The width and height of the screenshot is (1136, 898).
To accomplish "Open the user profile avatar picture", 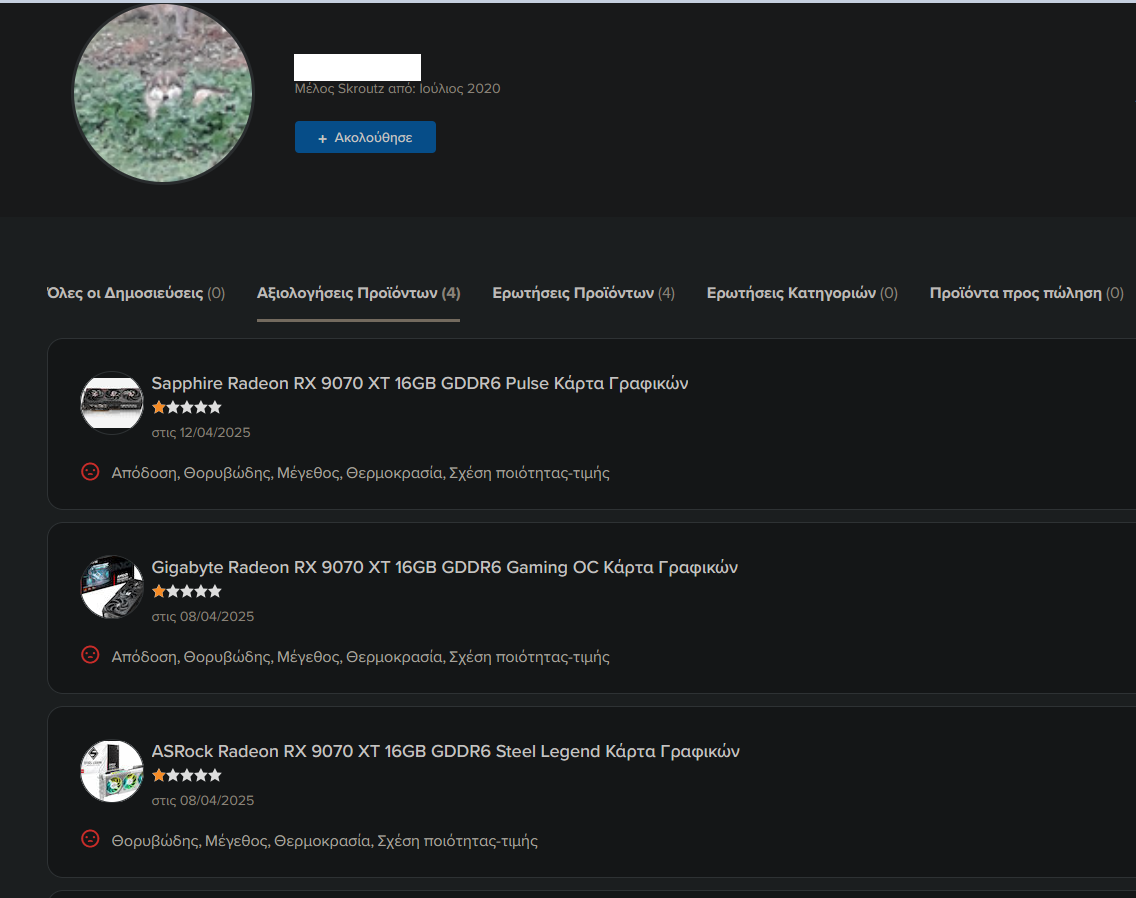I will coord(163,93).
